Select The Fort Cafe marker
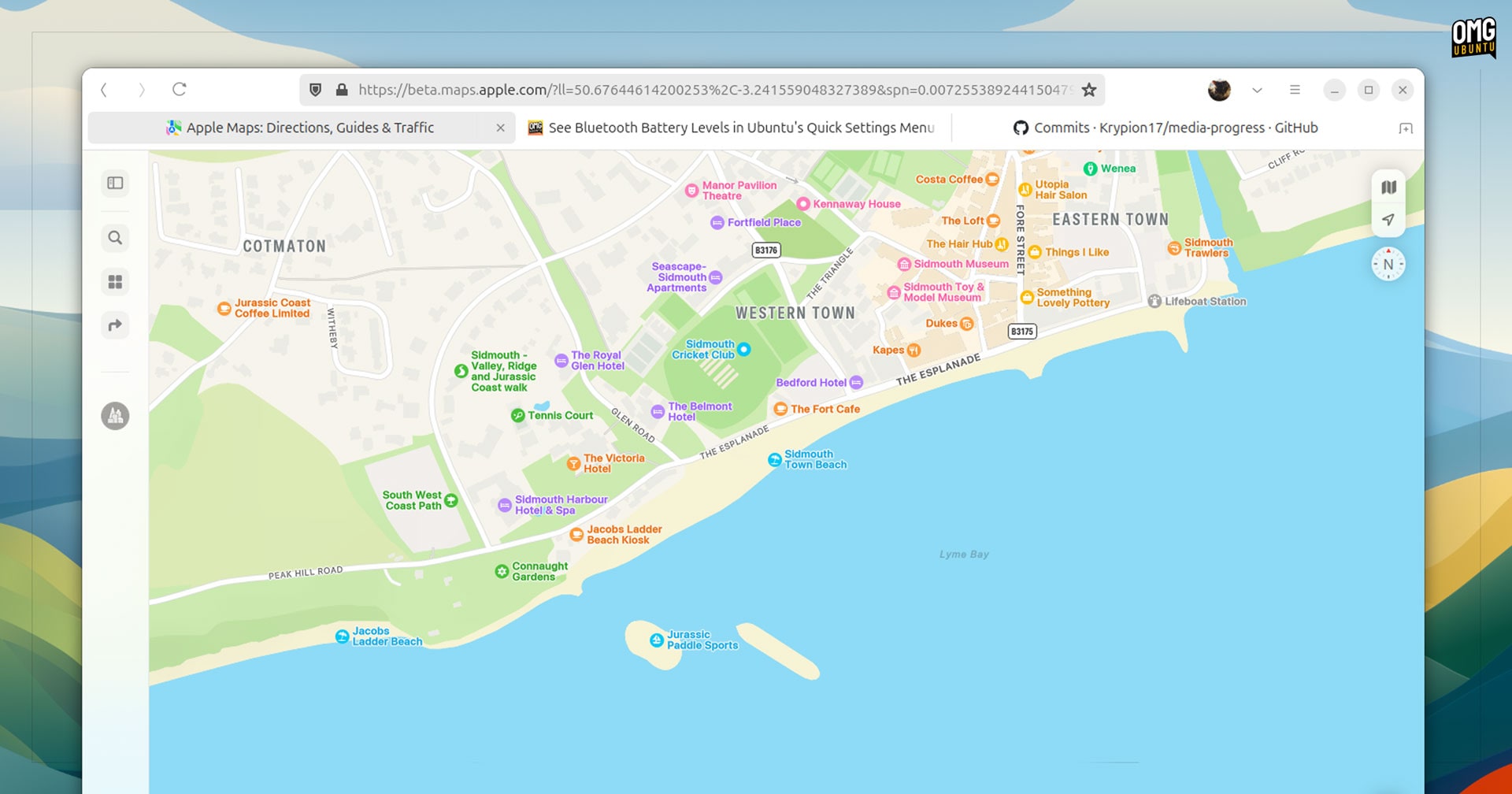Screen dimensions: 1512x794 780,409
